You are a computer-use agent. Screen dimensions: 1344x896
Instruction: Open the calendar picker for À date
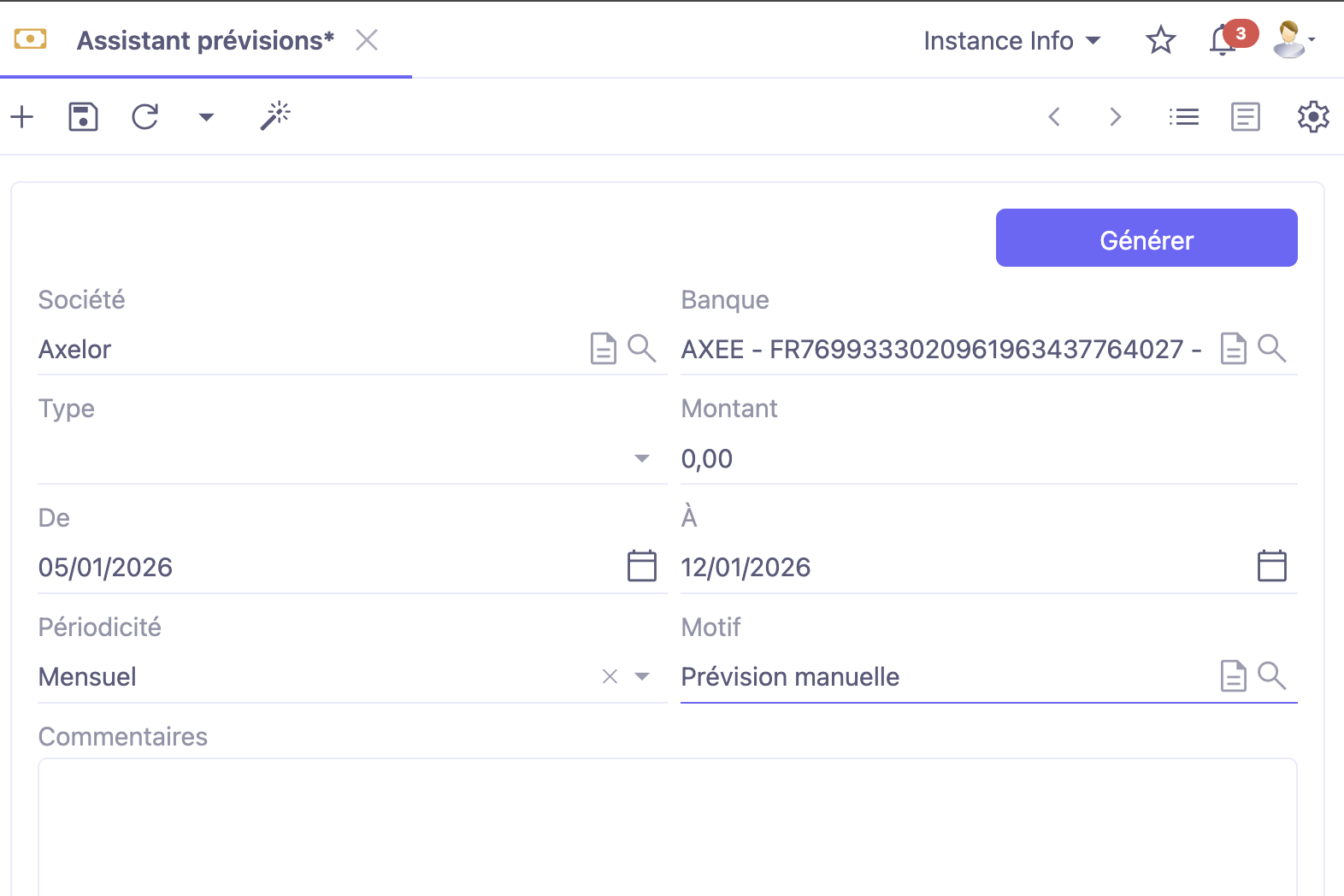click(x=1272, y=566)
